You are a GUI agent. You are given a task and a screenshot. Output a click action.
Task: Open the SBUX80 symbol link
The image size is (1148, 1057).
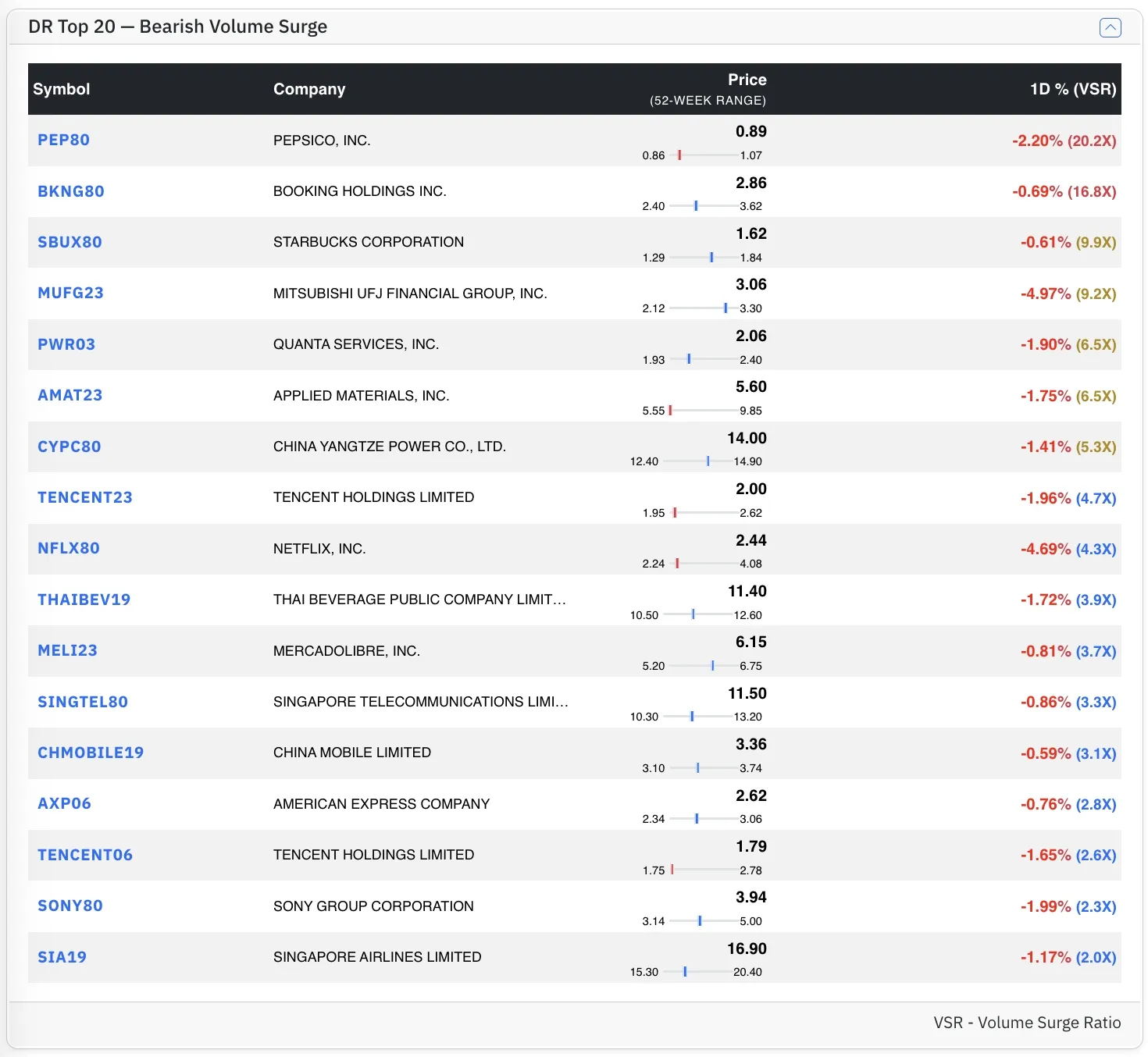point(70,242)
